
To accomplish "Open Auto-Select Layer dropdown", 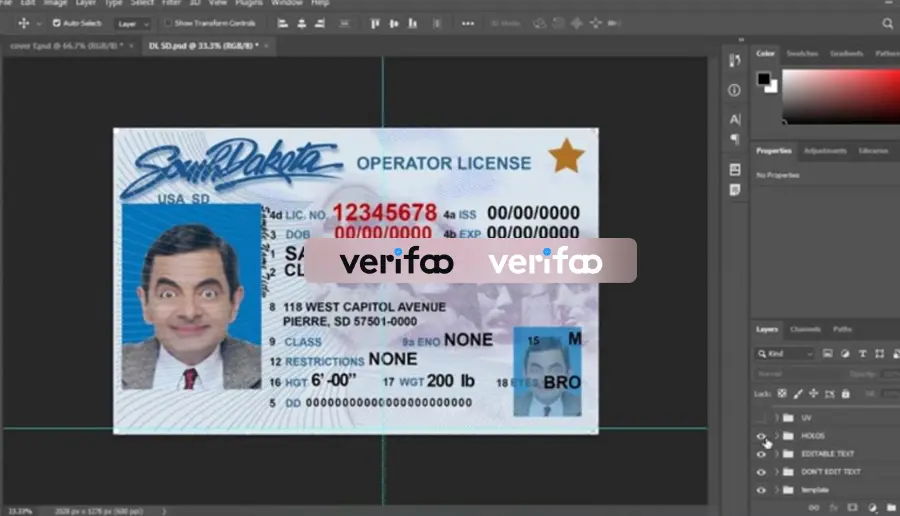I will pyautogui.click(x=133, y=24).
